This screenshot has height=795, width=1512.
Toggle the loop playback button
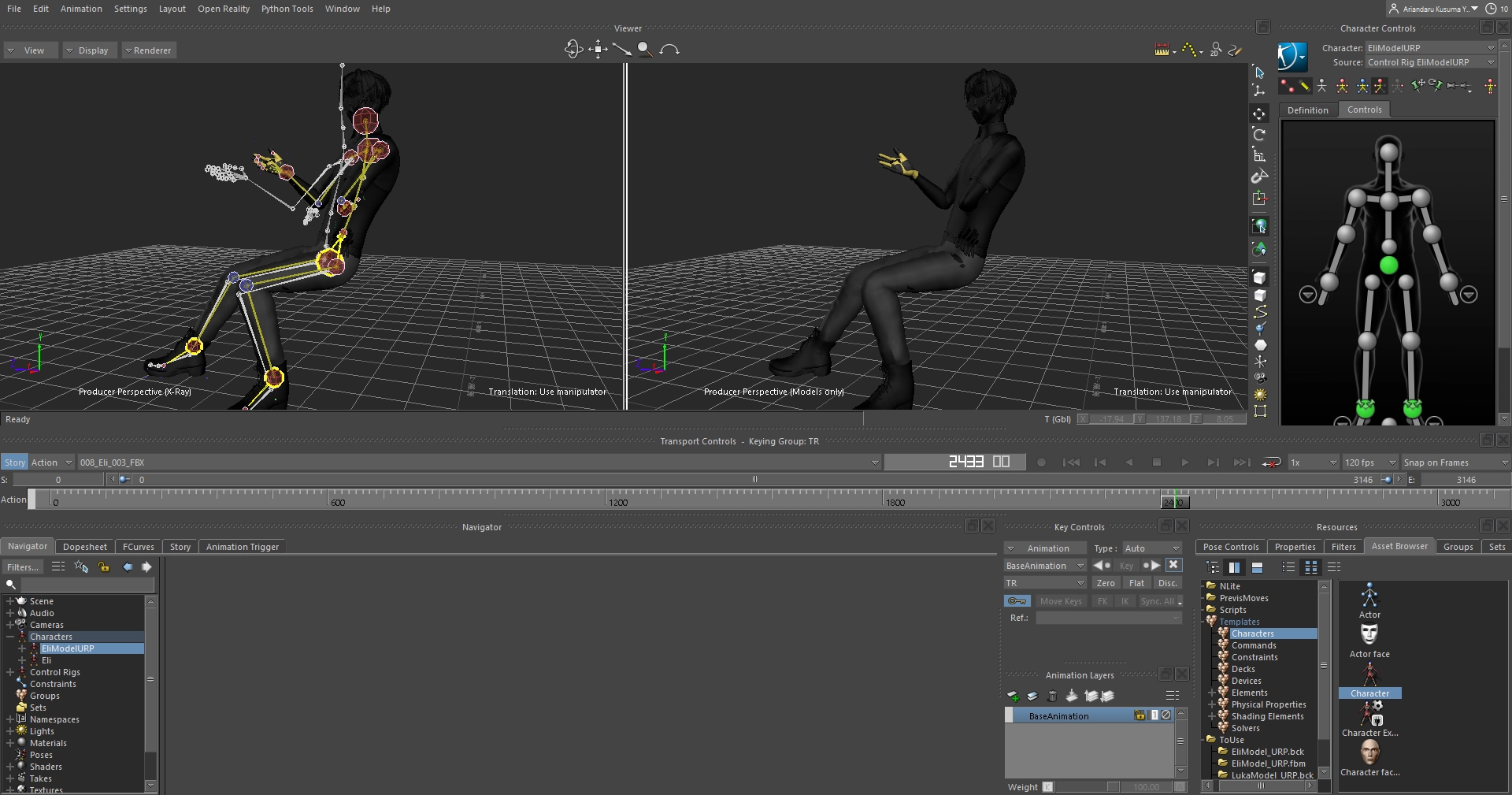pyautogui.click(x=1271, y=463)
